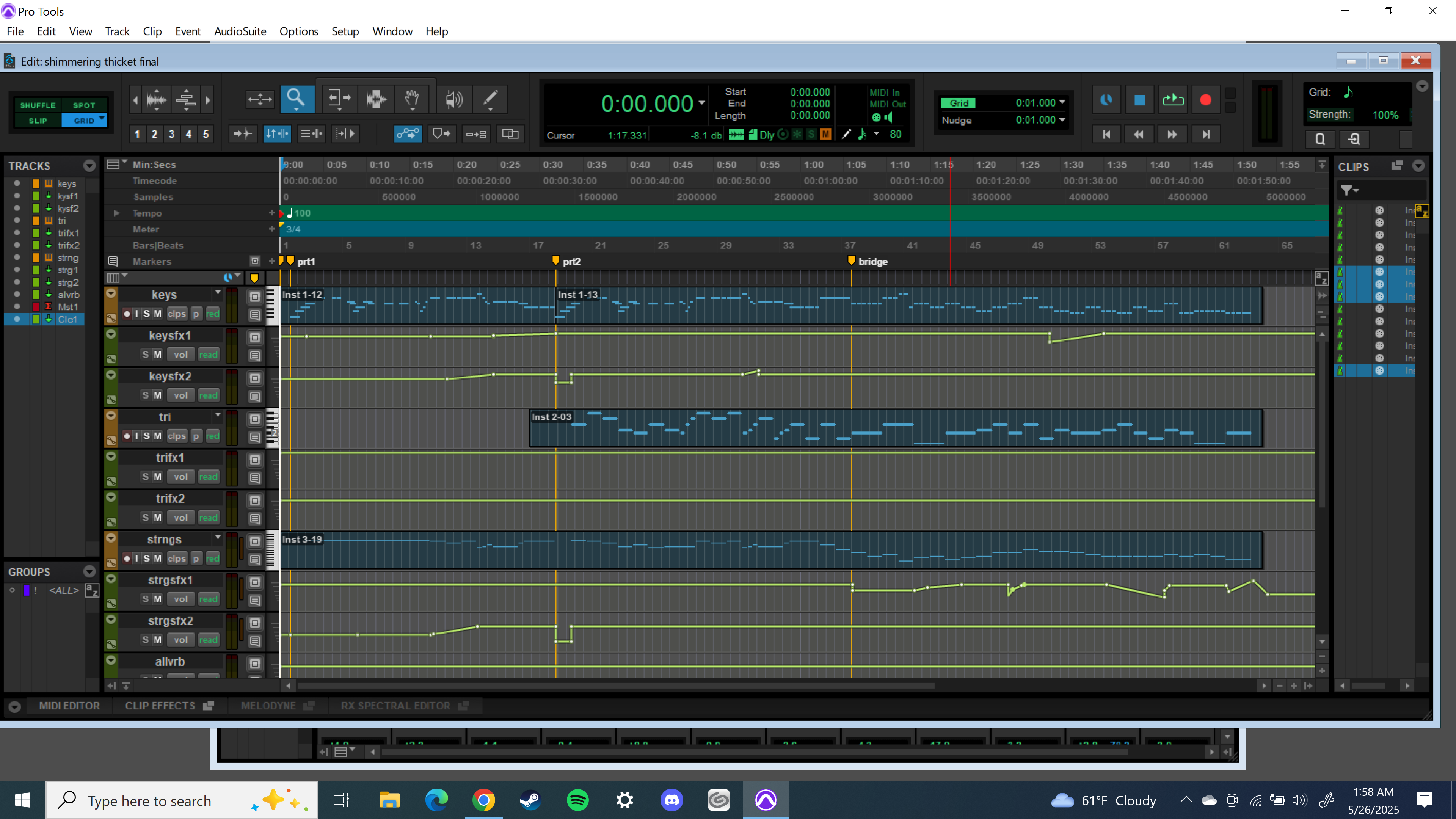
Task: Open Spotify from the taskbar
Action: tap(577, 800)
